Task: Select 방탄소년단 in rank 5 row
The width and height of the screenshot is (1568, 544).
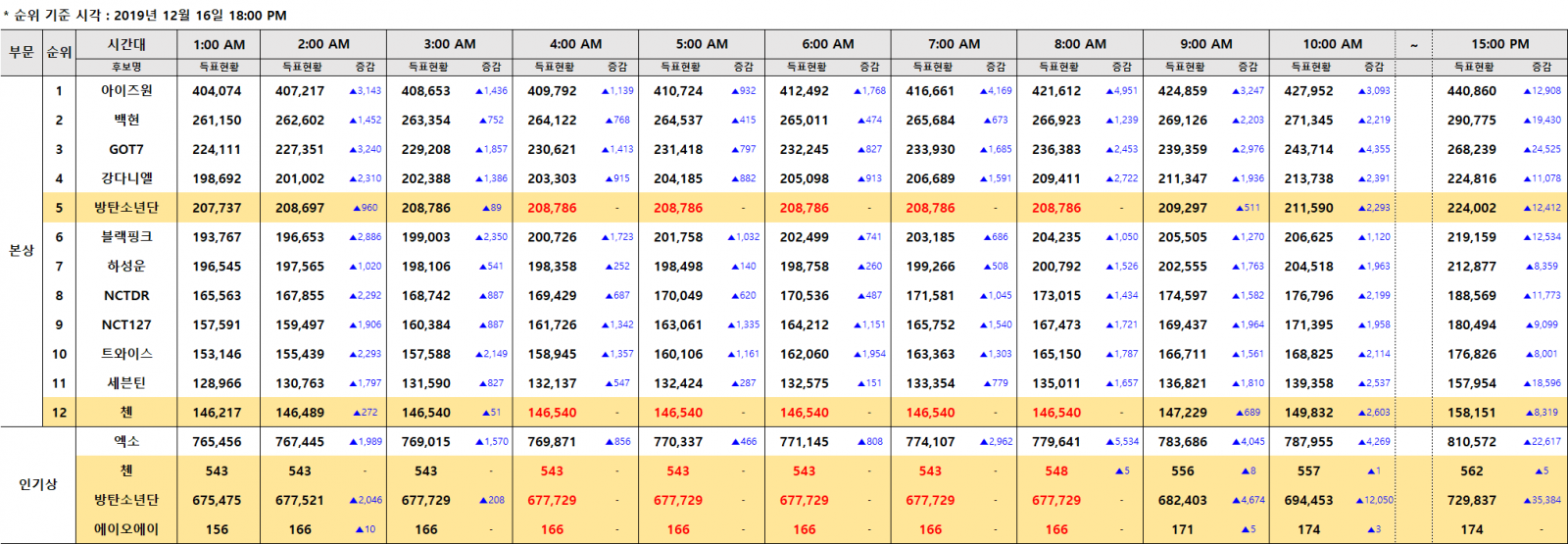Action: click(x=126, y=208)
